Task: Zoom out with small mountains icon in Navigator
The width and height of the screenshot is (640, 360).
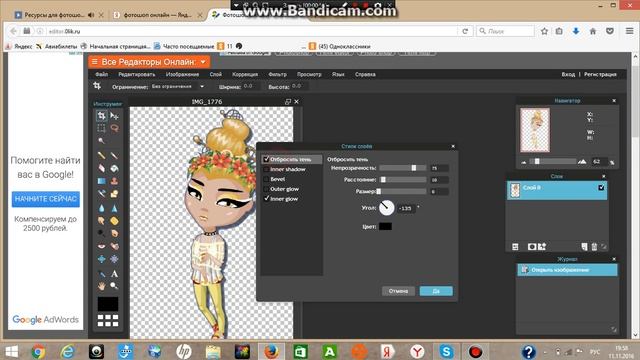Action: pyautogui.click(x=524, y=162)
